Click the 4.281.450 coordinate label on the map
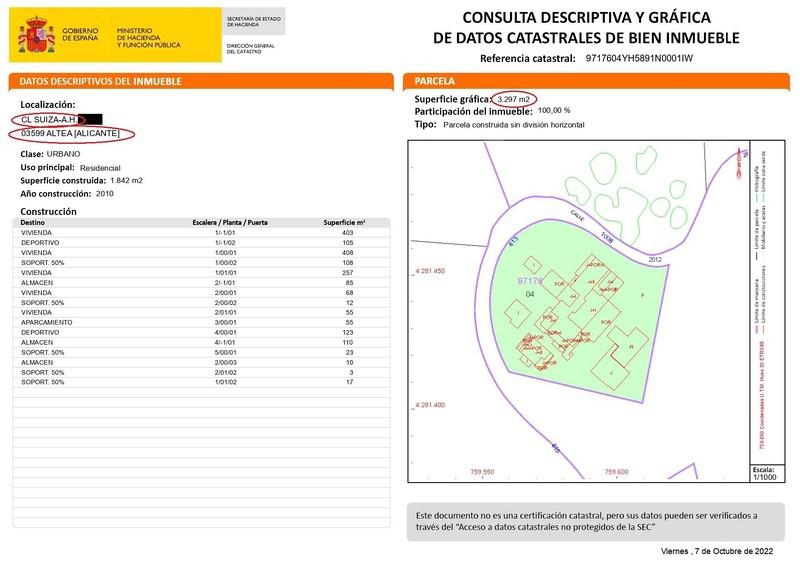The image size is (800, 565). tap(430, 271)
